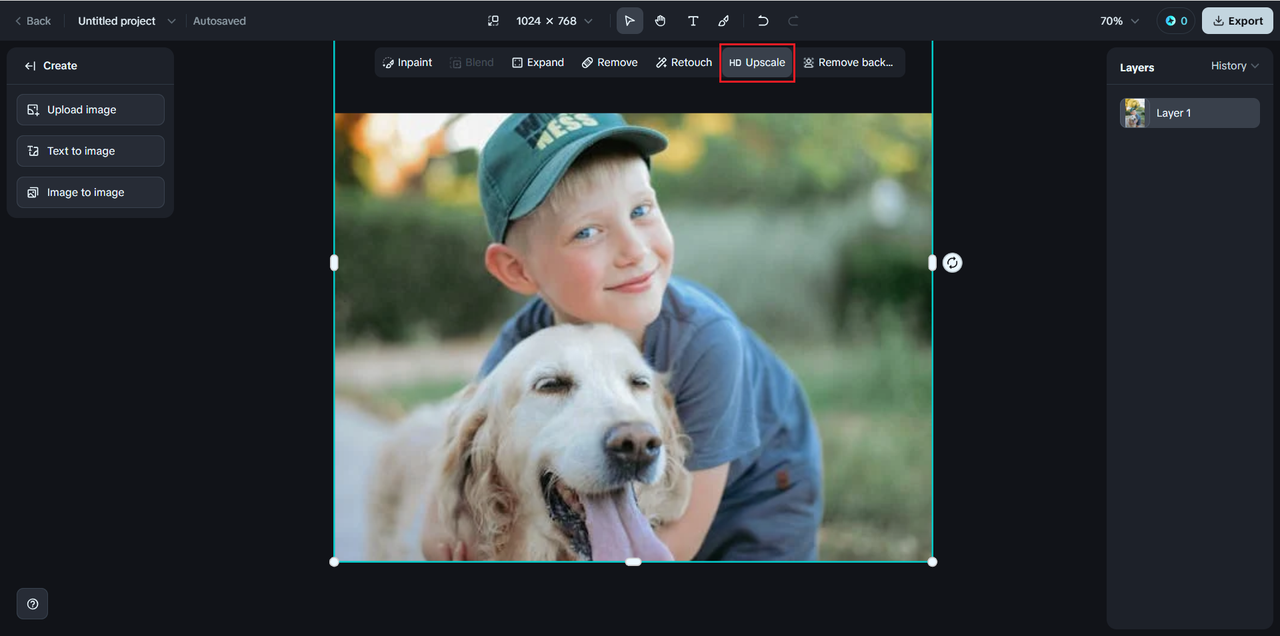
Task: Select the Remove tool
Action: (610, 62)
